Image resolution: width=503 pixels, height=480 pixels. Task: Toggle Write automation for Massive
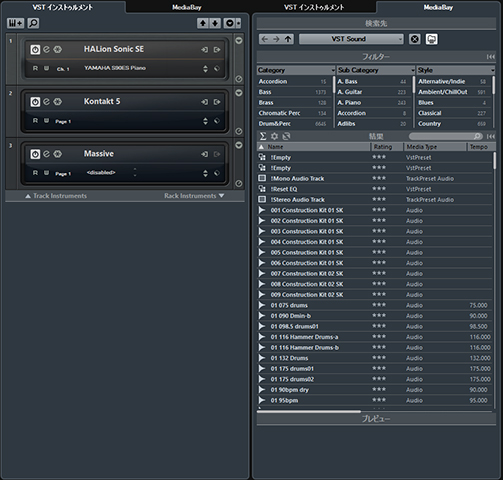[46, 173]
